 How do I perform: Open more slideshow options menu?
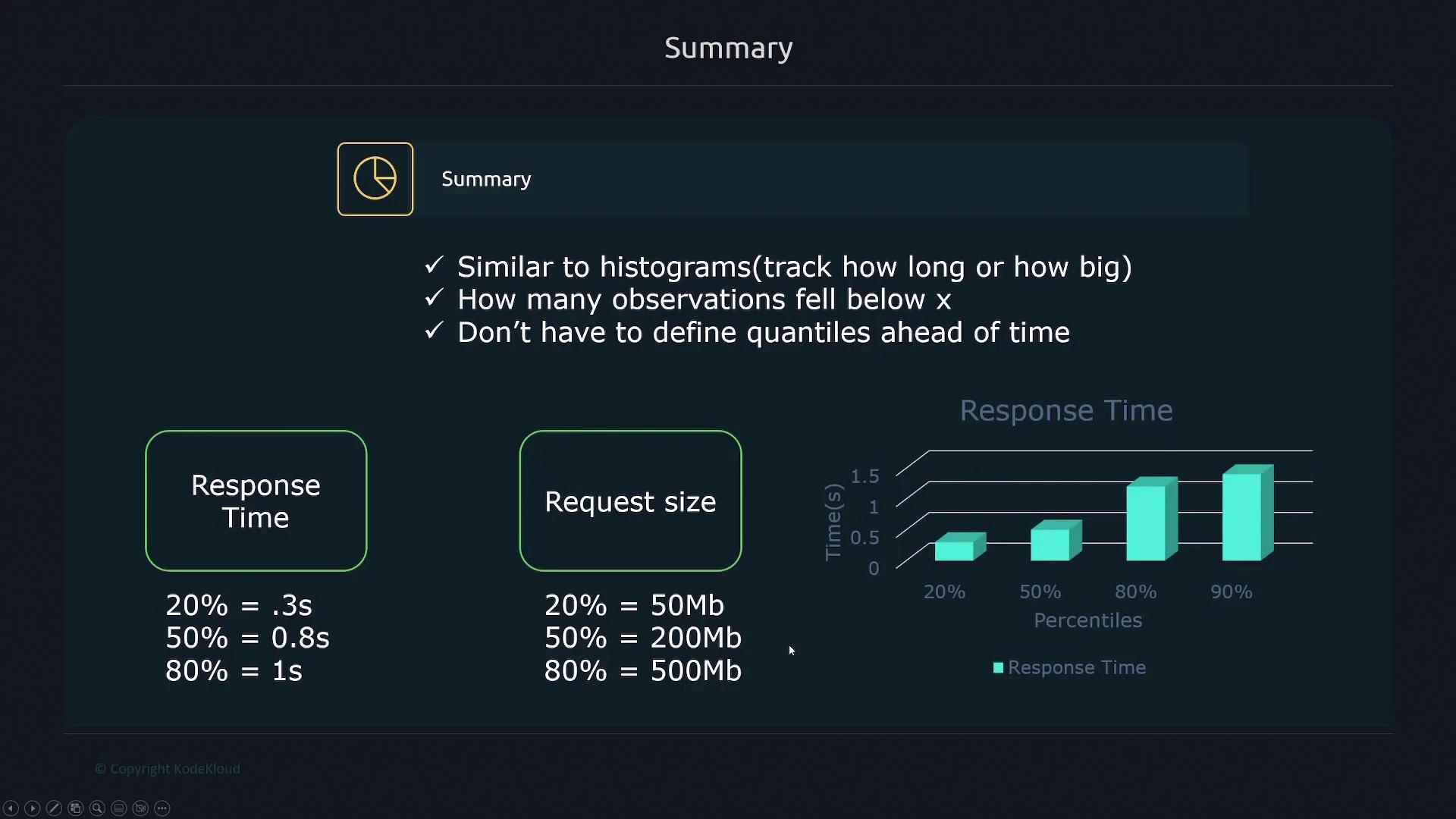(x=162, y=808)
